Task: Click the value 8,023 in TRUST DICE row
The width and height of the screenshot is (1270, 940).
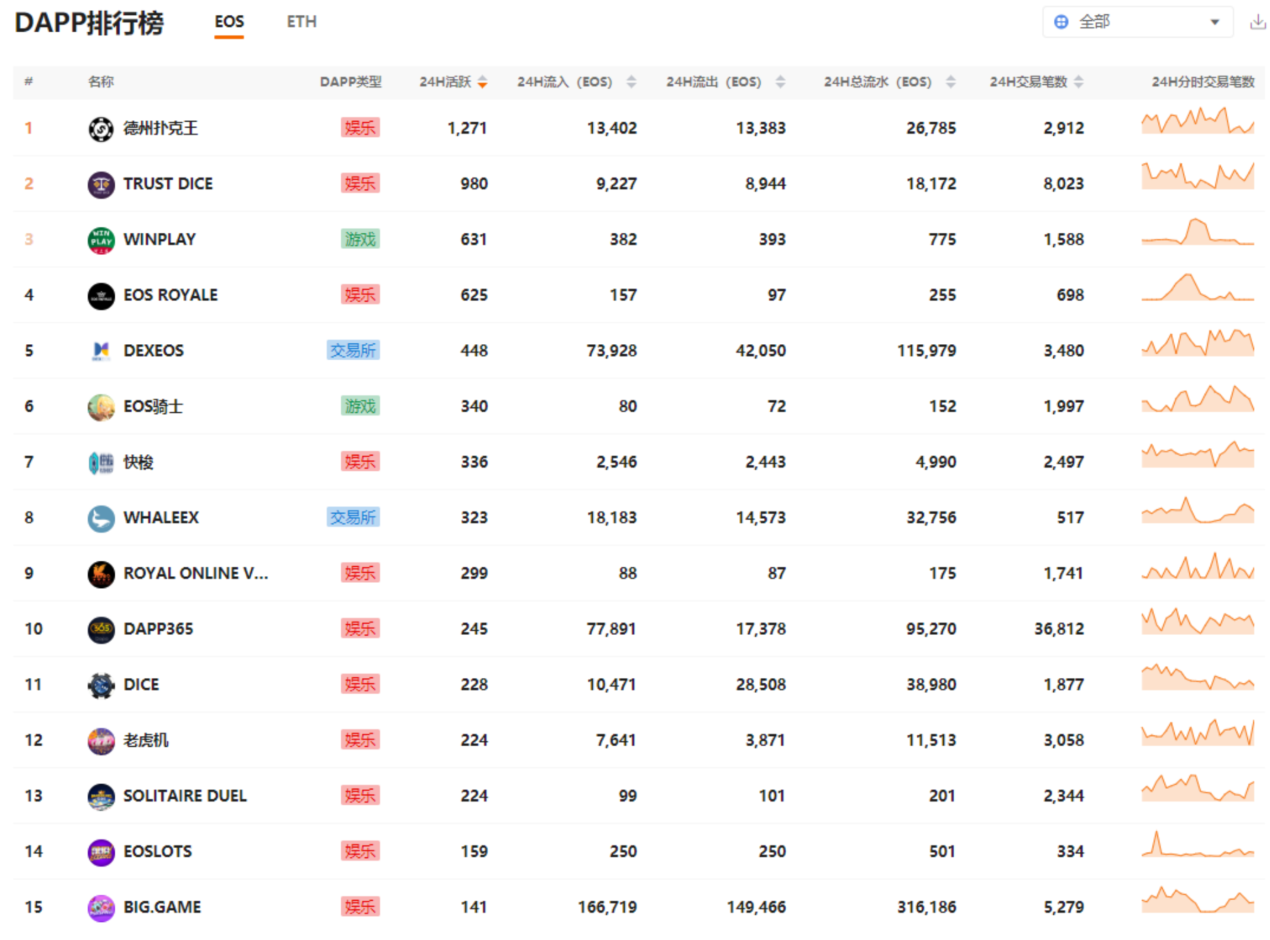Action: click(1064, 184)
